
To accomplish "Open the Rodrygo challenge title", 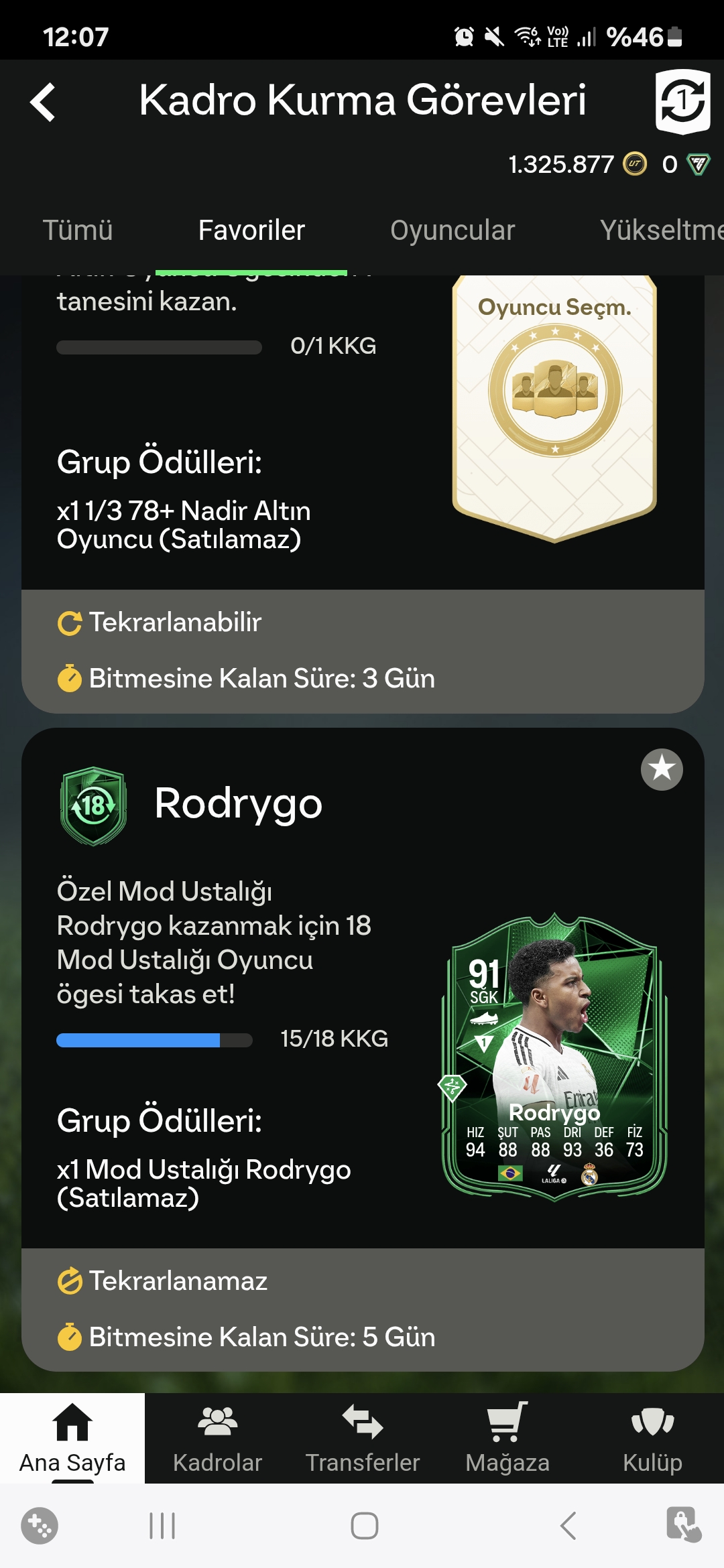I will [x=238, y=803].
